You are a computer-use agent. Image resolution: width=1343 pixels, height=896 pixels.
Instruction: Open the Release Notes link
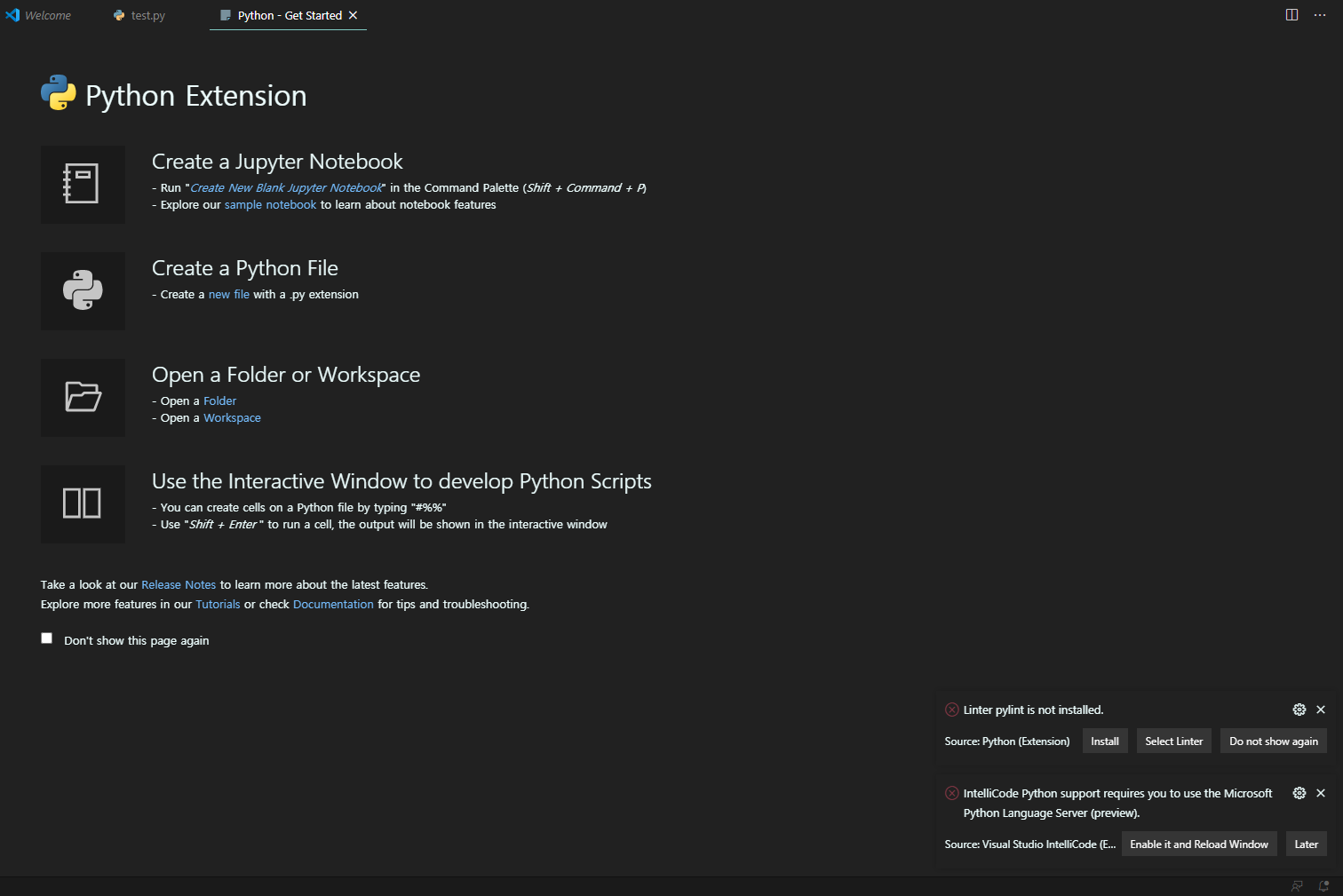(179, 584)
